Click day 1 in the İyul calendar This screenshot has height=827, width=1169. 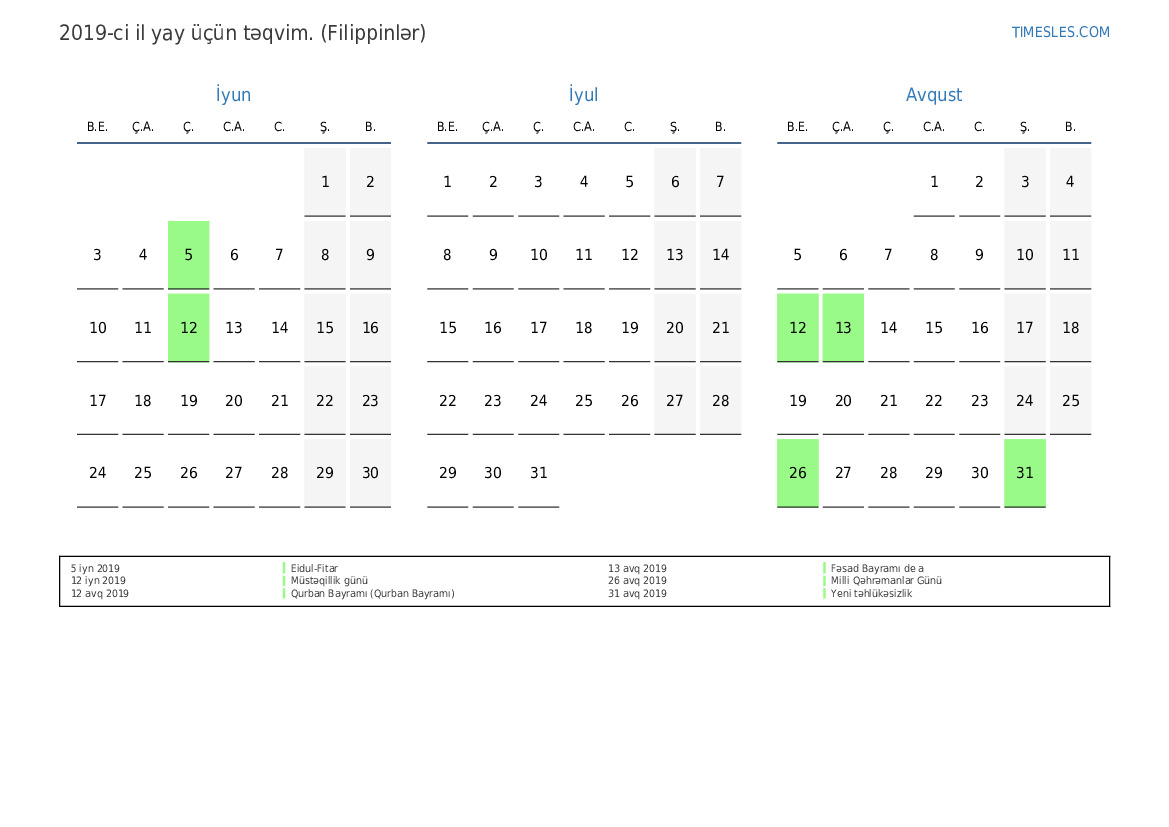click(x=447, y=182)
